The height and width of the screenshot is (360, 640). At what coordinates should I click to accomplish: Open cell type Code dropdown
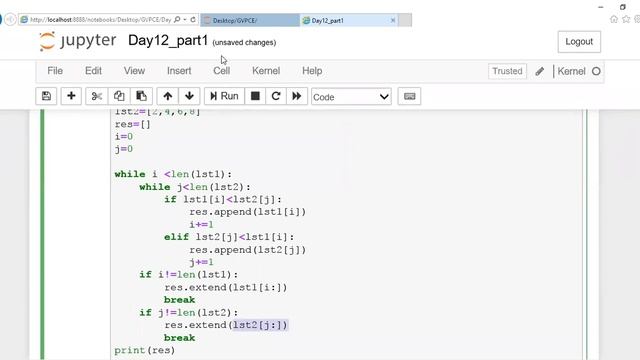(351, 97)
